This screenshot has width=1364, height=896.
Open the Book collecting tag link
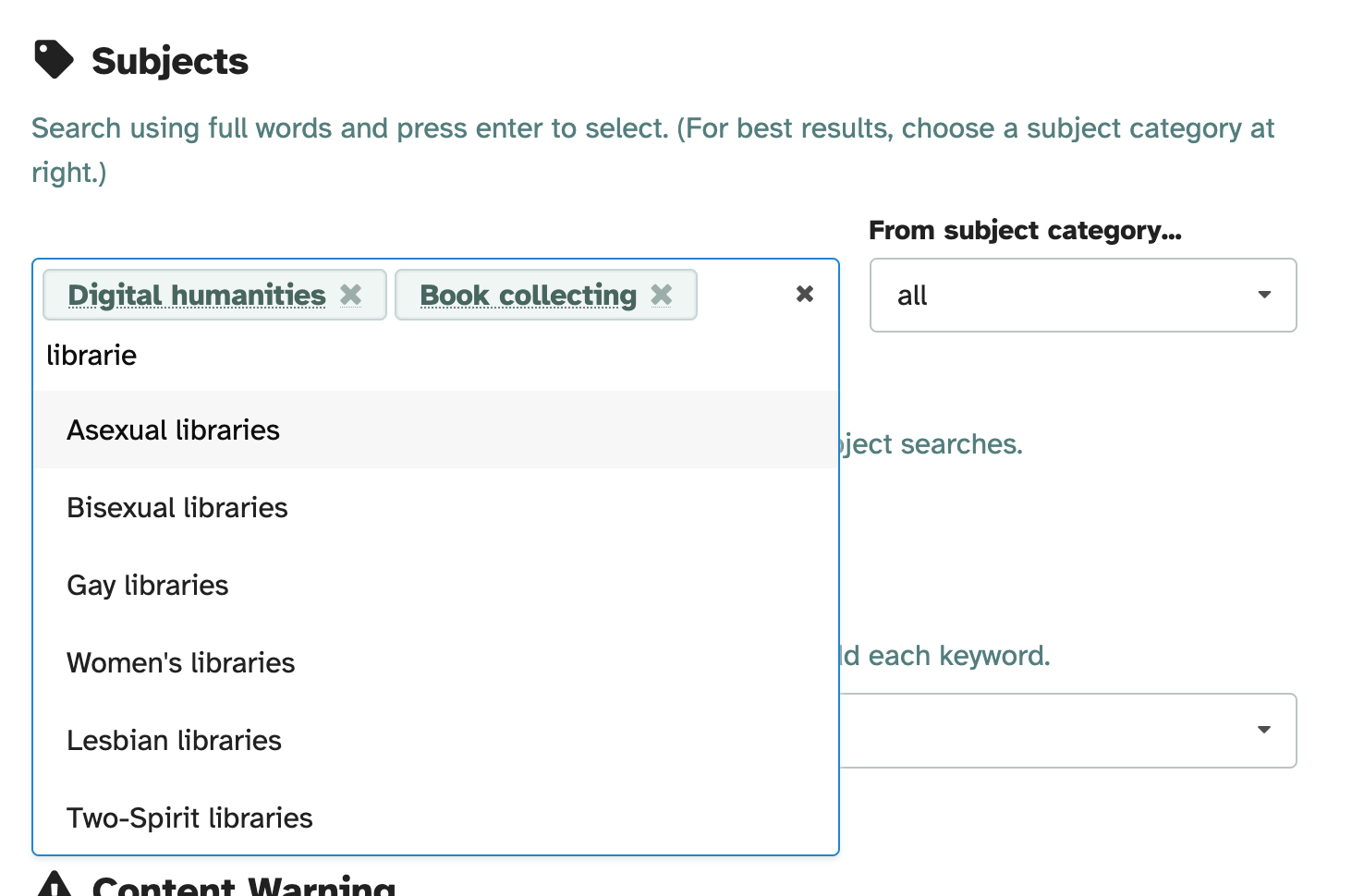(528, 295)
